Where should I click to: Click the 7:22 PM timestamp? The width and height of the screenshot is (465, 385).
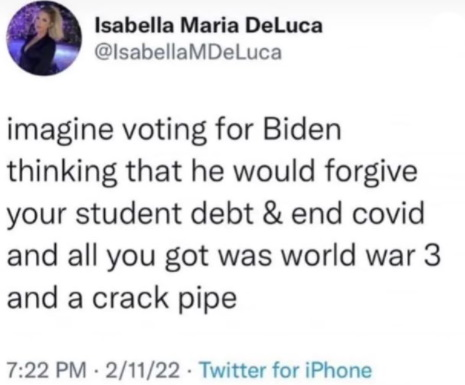tap(47, 370)
